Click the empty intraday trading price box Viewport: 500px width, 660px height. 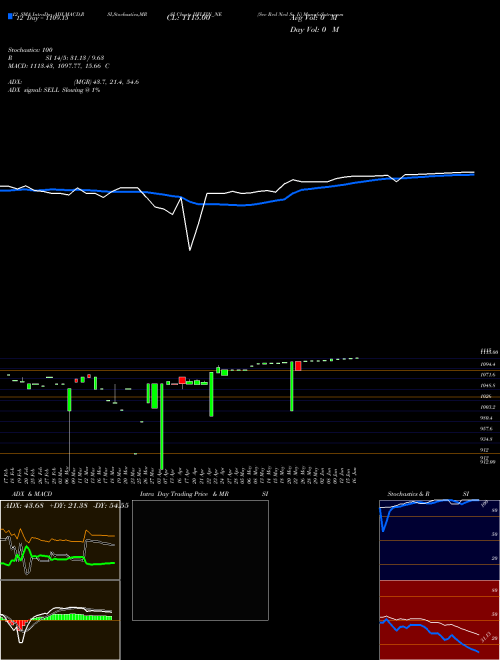point(200,560)
